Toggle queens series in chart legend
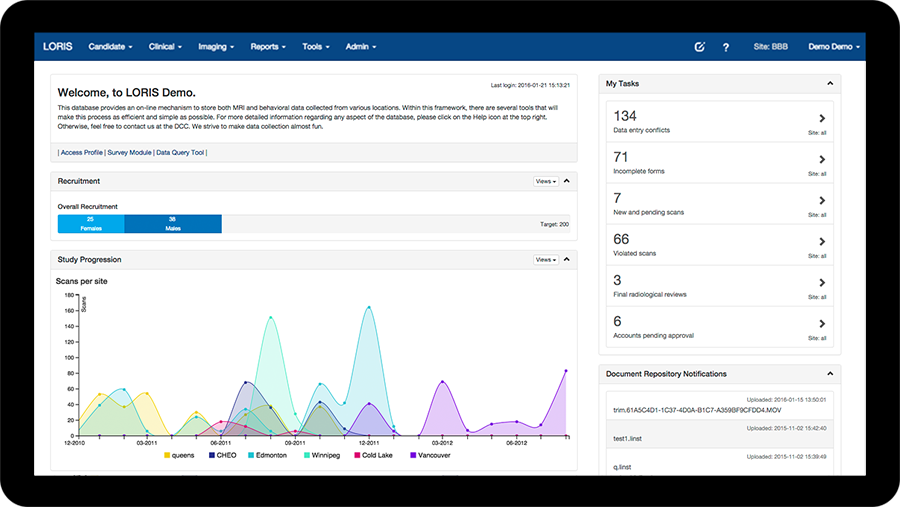The width and height of the screenshot is (900, 507). pyautogui.click(x=179, y=455)
